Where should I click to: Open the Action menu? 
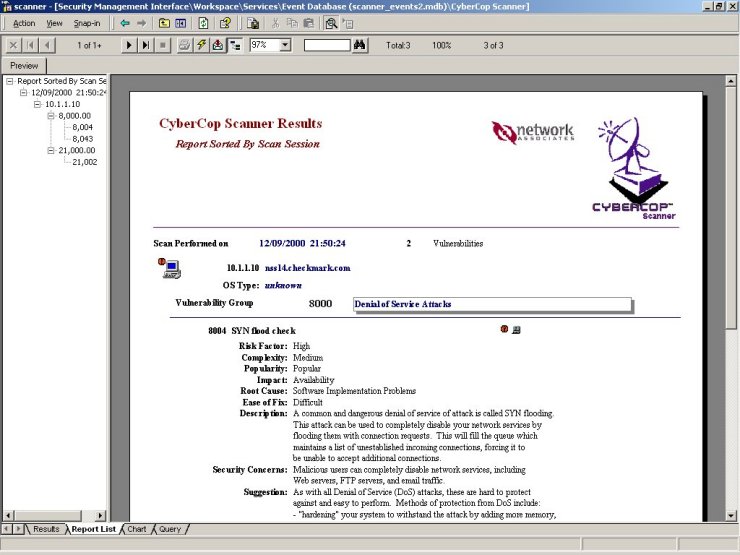pos(24,23)
